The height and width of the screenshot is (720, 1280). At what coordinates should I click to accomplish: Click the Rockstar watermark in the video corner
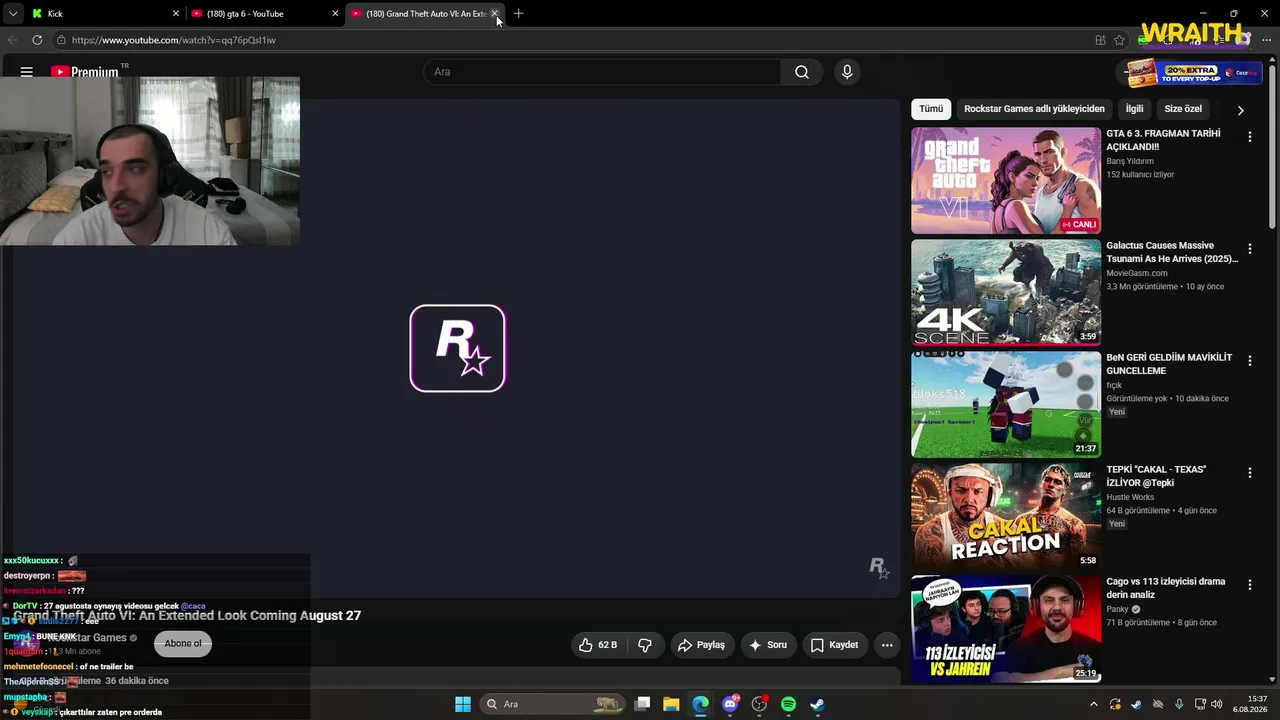coord(878,568)
